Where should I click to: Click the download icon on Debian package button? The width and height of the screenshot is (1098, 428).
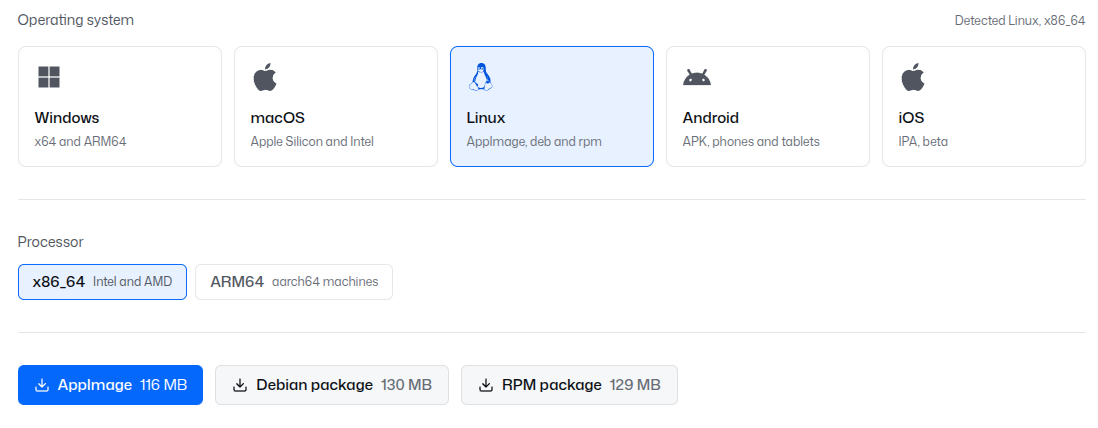pos(240,385)
